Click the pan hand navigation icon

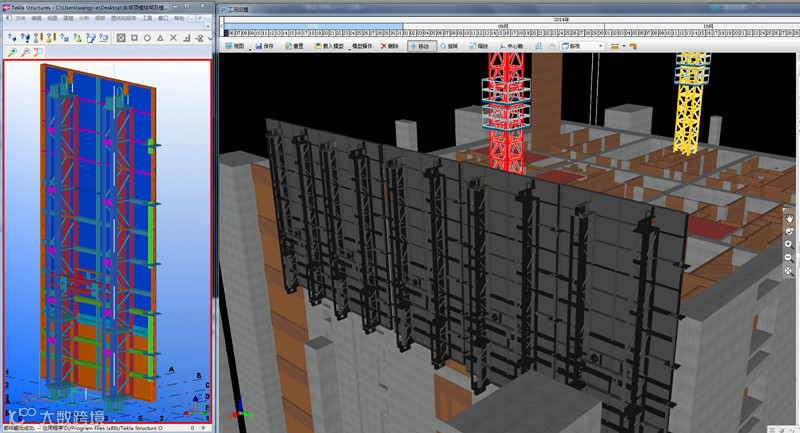(789, 218)
